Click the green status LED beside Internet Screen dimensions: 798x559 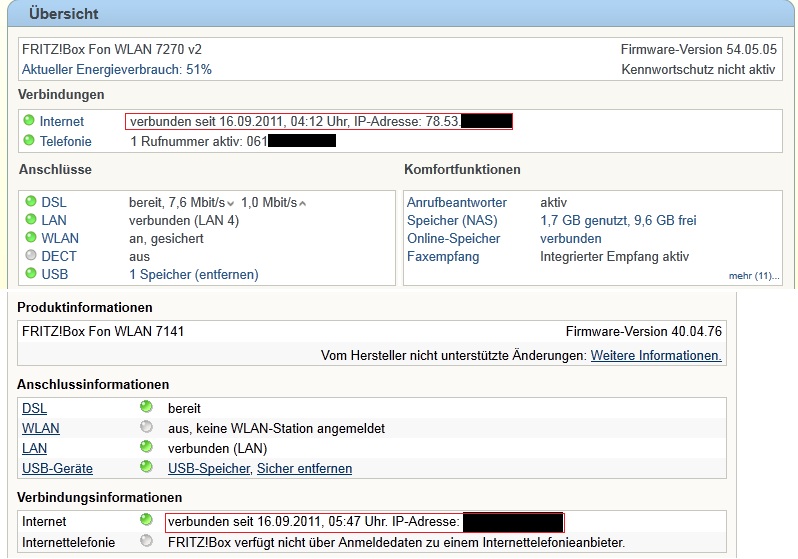(x=29, y=122)
